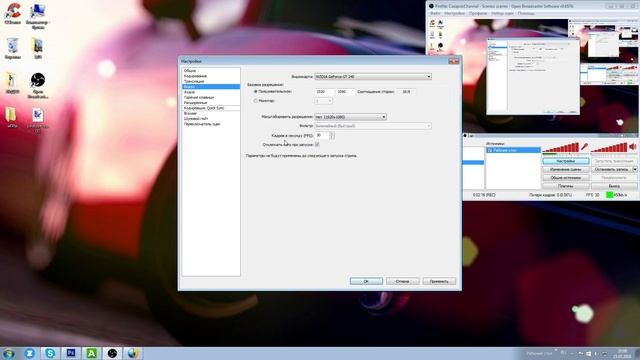The width and height of the screenshot is (640, 360).
Task: Mute the desktop speaker icon in OBS
Action: pyautogui.click(x=633, y=147)
